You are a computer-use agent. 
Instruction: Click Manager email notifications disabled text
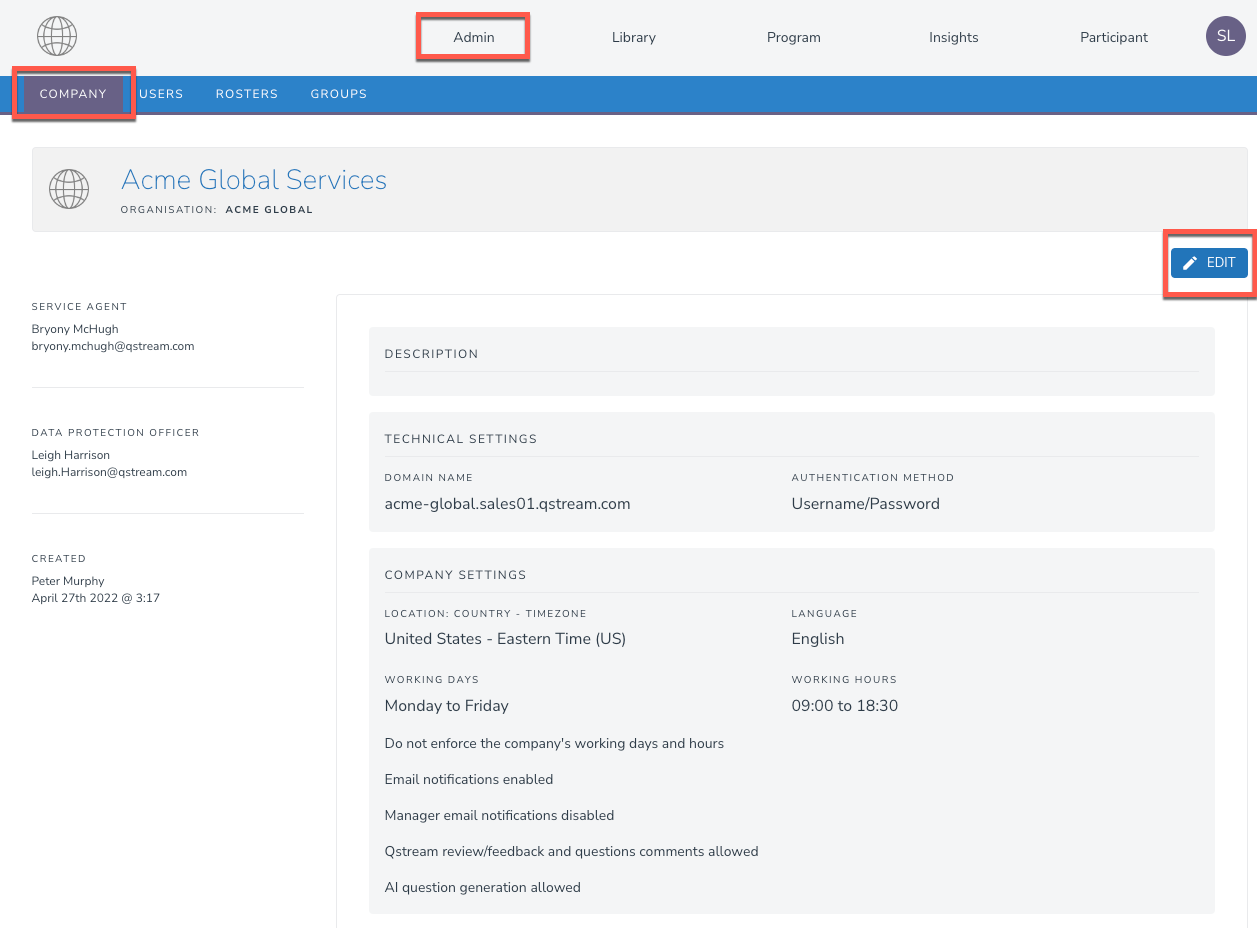coord(499,815)
